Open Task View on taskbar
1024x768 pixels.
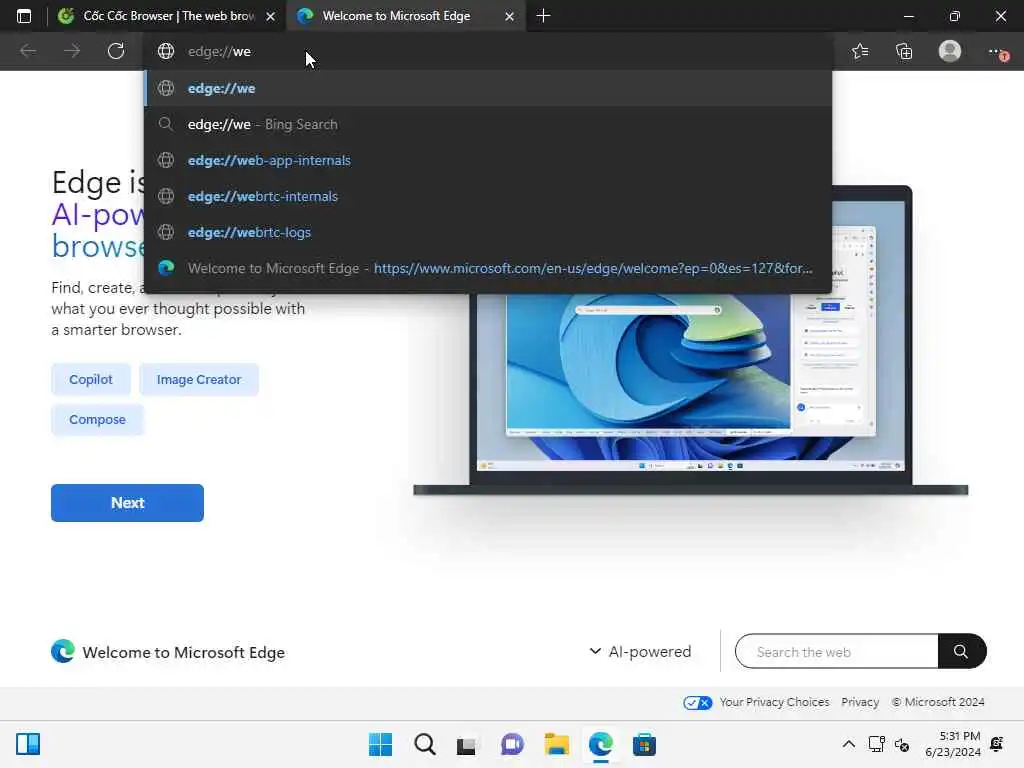click(466, 744)
